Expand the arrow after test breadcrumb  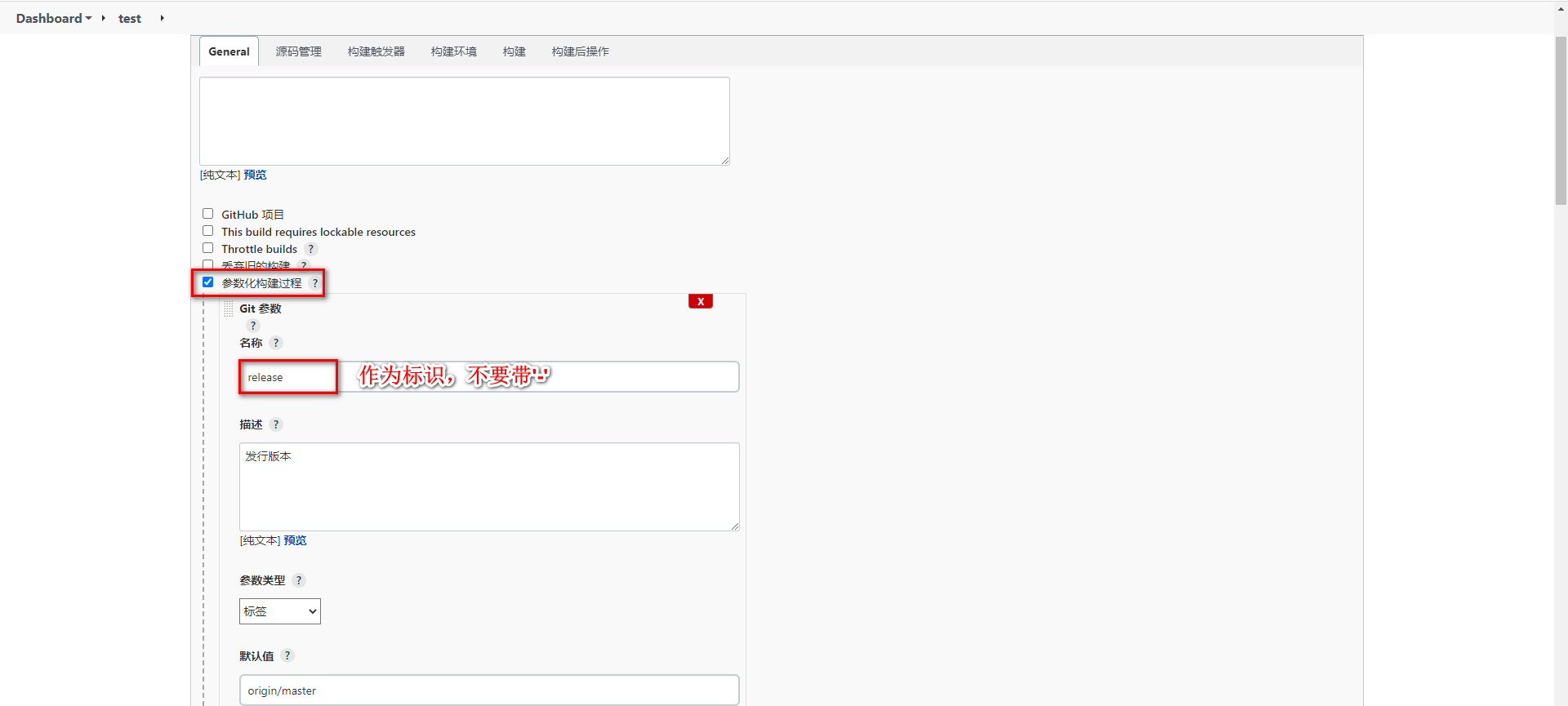pyautogui.click(x=162, y=18)
